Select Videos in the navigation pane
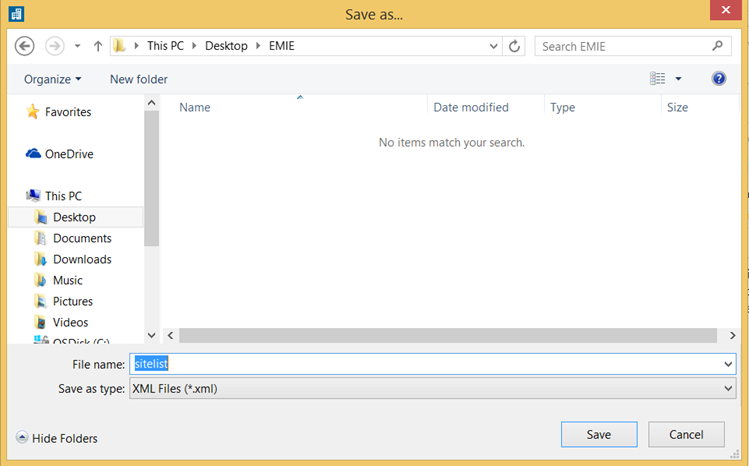Viewport: 749px width, 466px height. coord(70,322)
